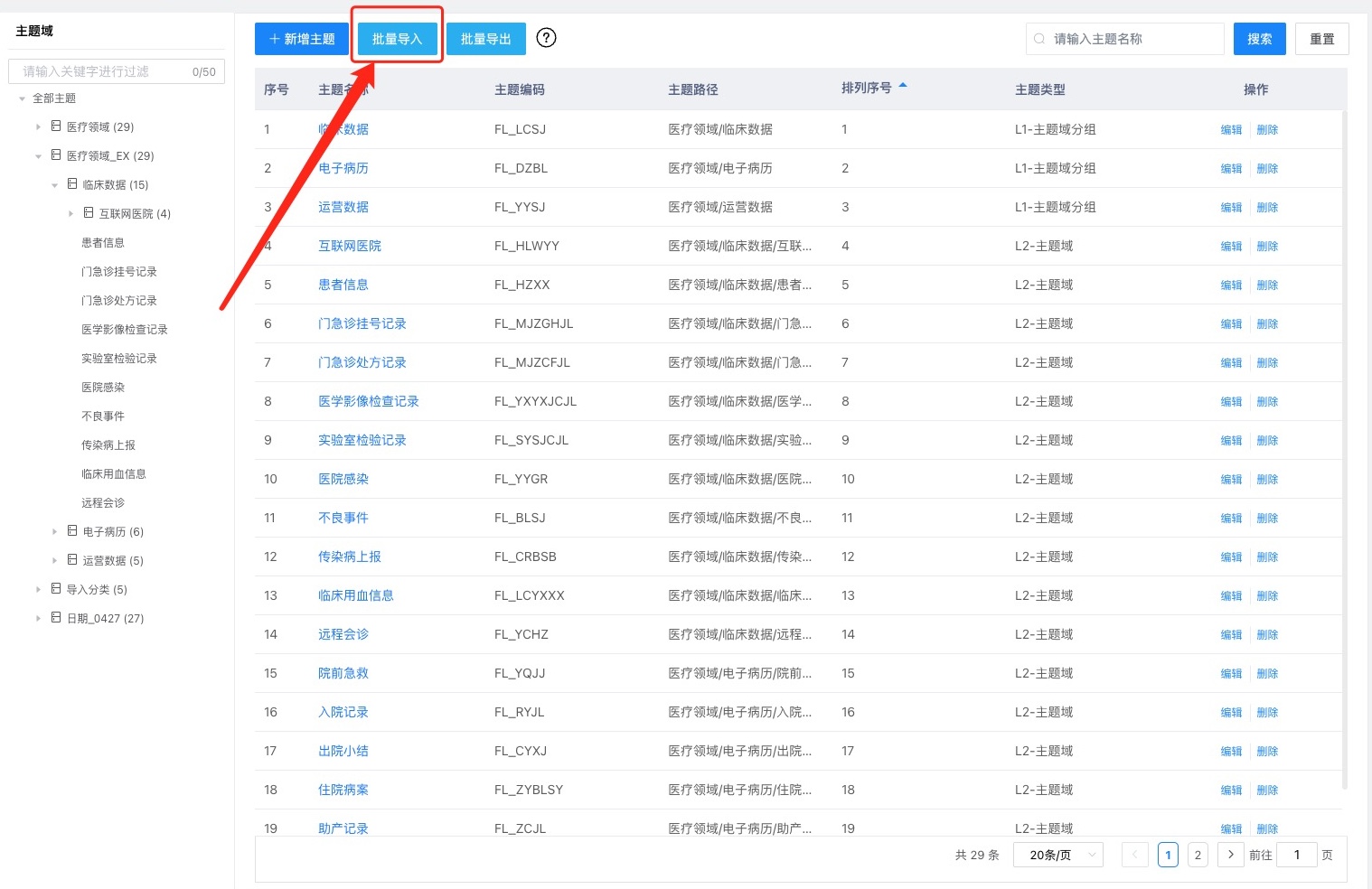
Task: Open the 电子病历 topic name link
Action: pos(343,168)
